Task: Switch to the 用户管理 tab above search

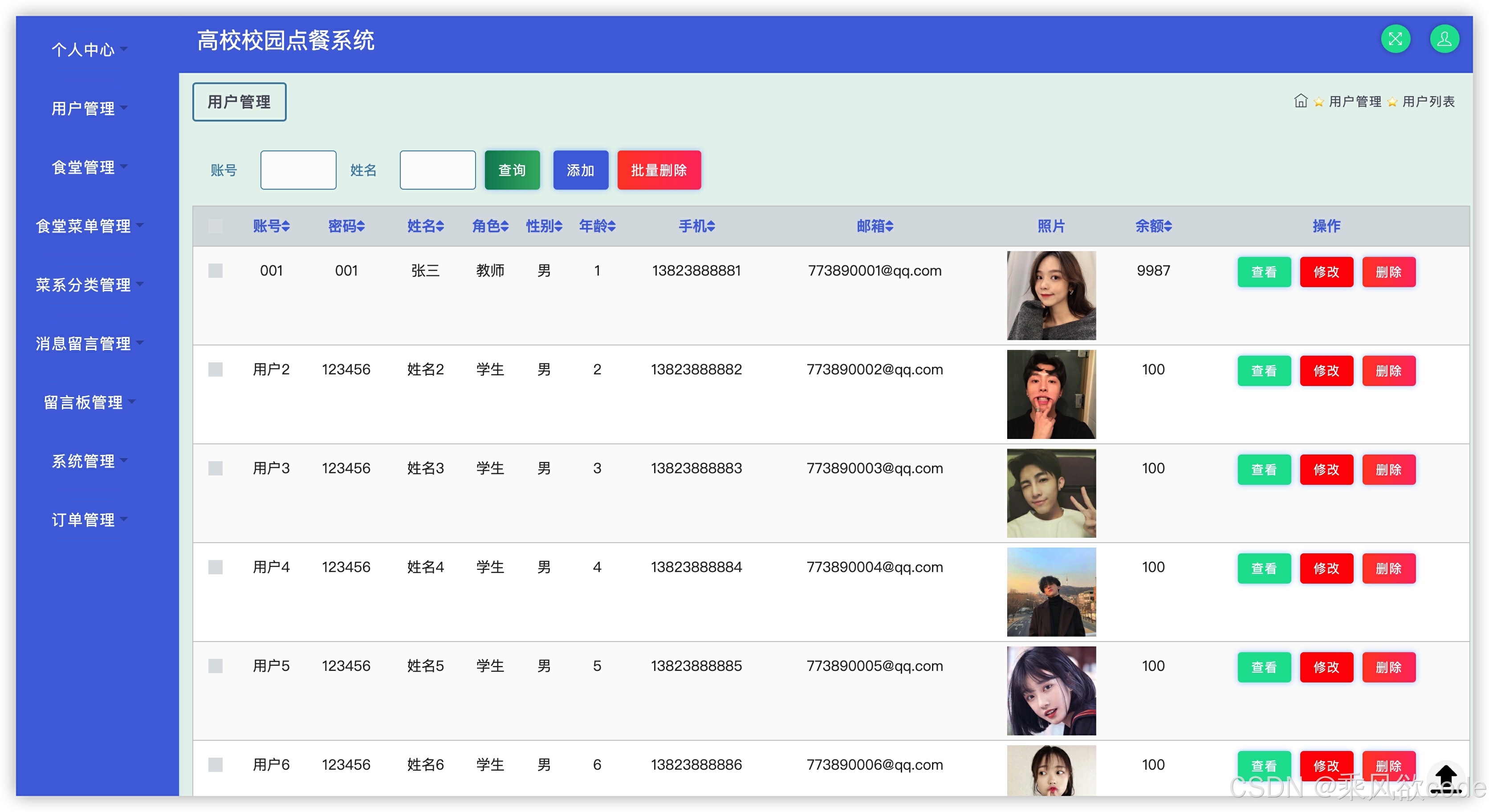Action: (x=239, y=101)
